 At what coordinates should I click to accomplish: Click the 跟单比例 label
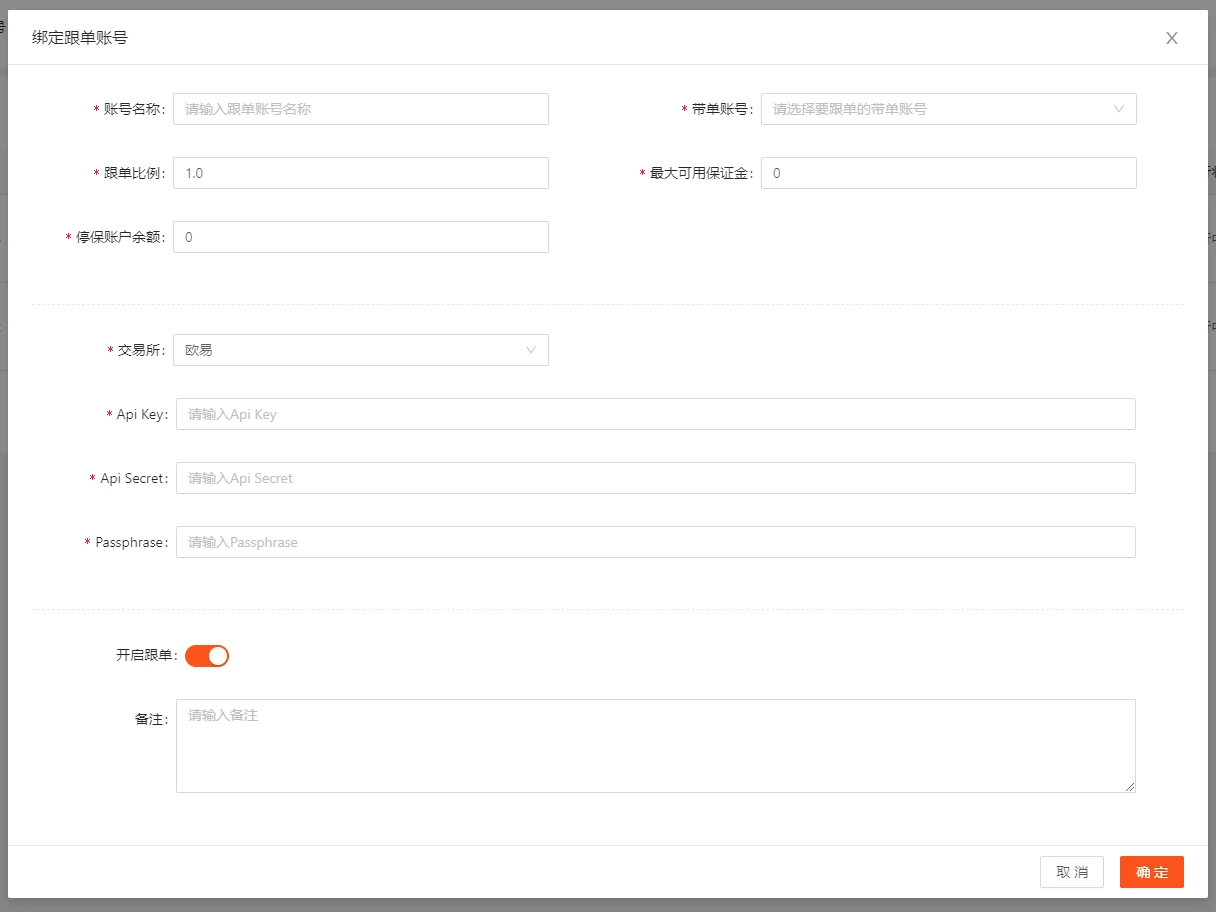click(x=134, y=173)
